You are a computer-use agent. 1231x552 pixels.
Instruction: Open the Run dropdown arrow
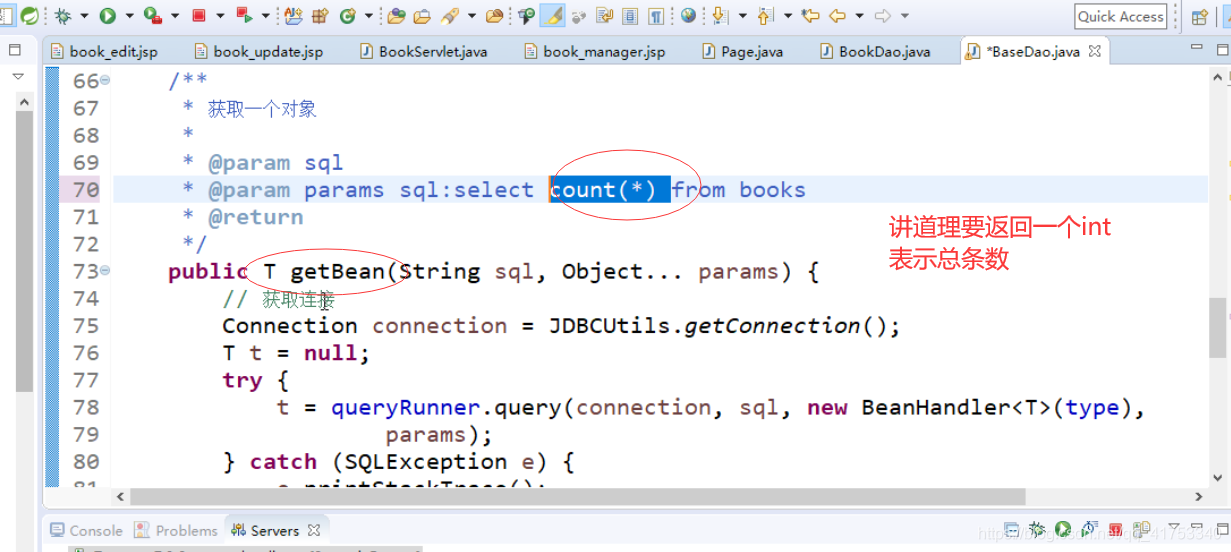coord(128,17)
